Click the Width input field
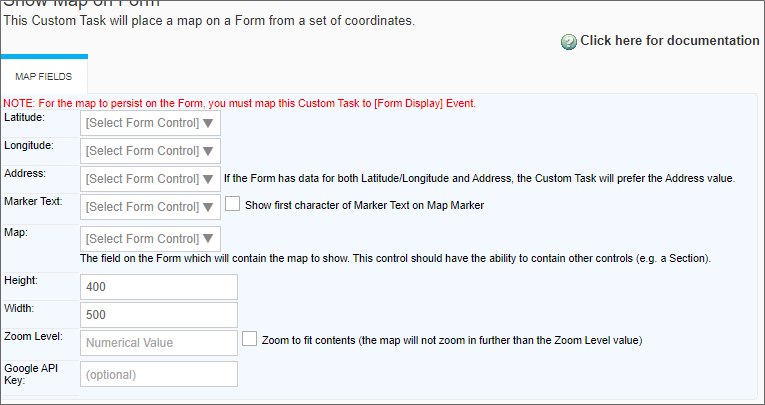The width and height of the screenshot is (765, 405). pyautogui.click(x=159, y=315)
